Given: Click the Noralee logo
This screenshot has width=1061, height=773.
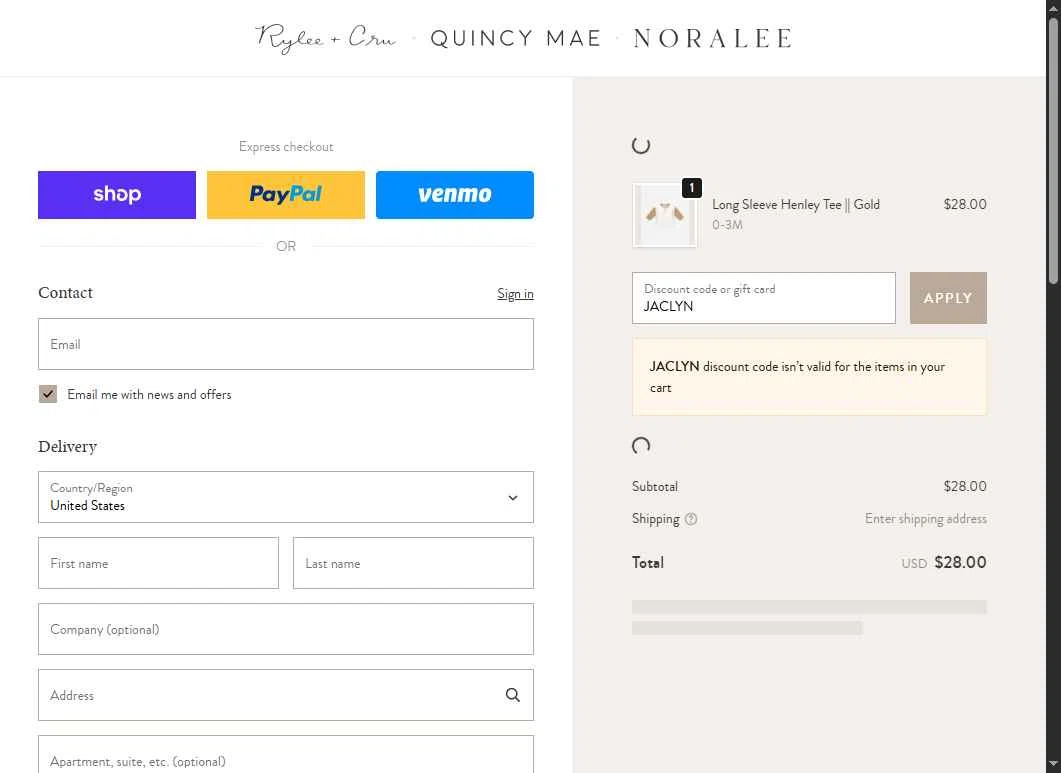Looking at the screenshot, I should tap(713, 39).
